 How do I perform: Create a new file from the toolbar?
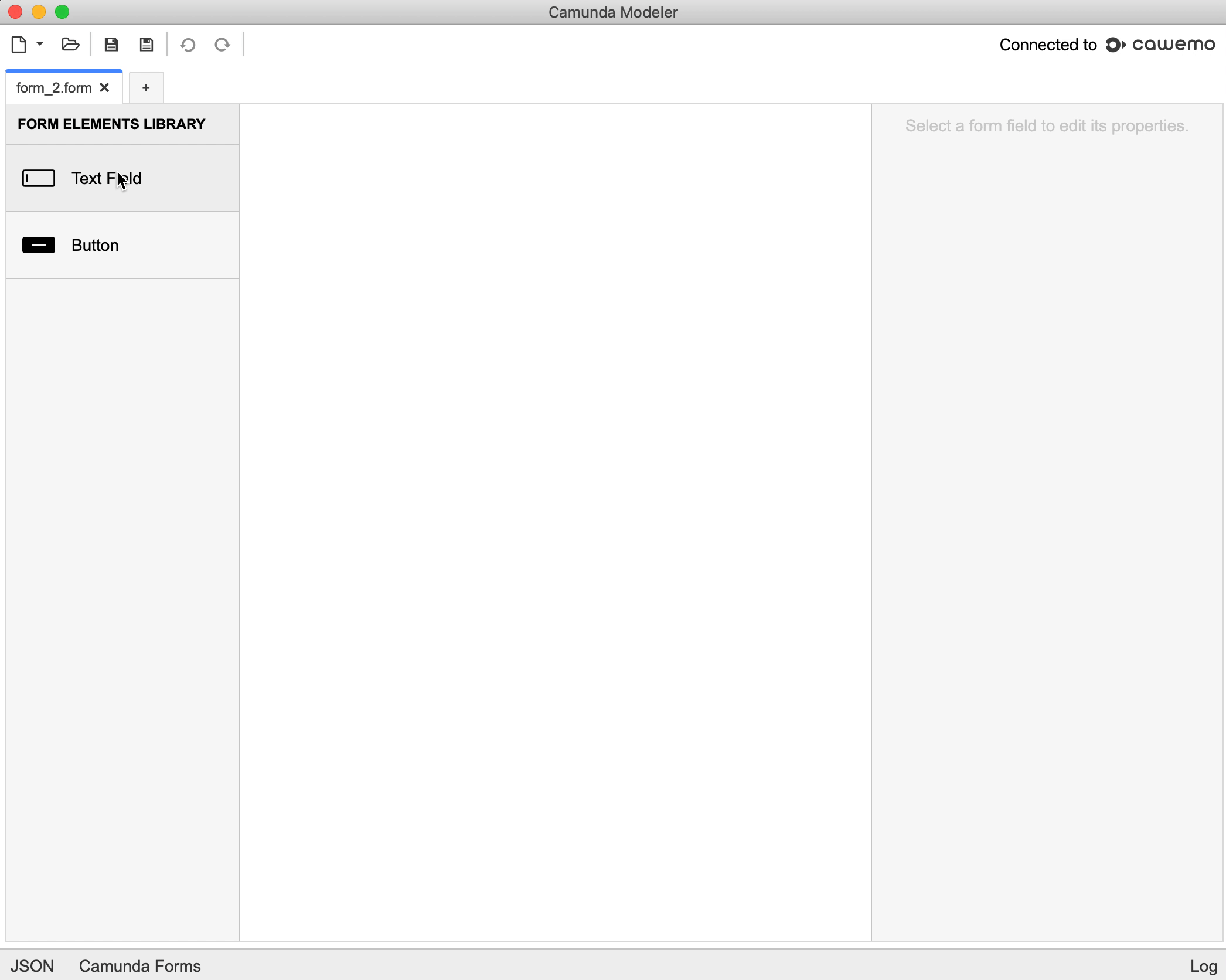pyautogui.click(x=19, y=44)
